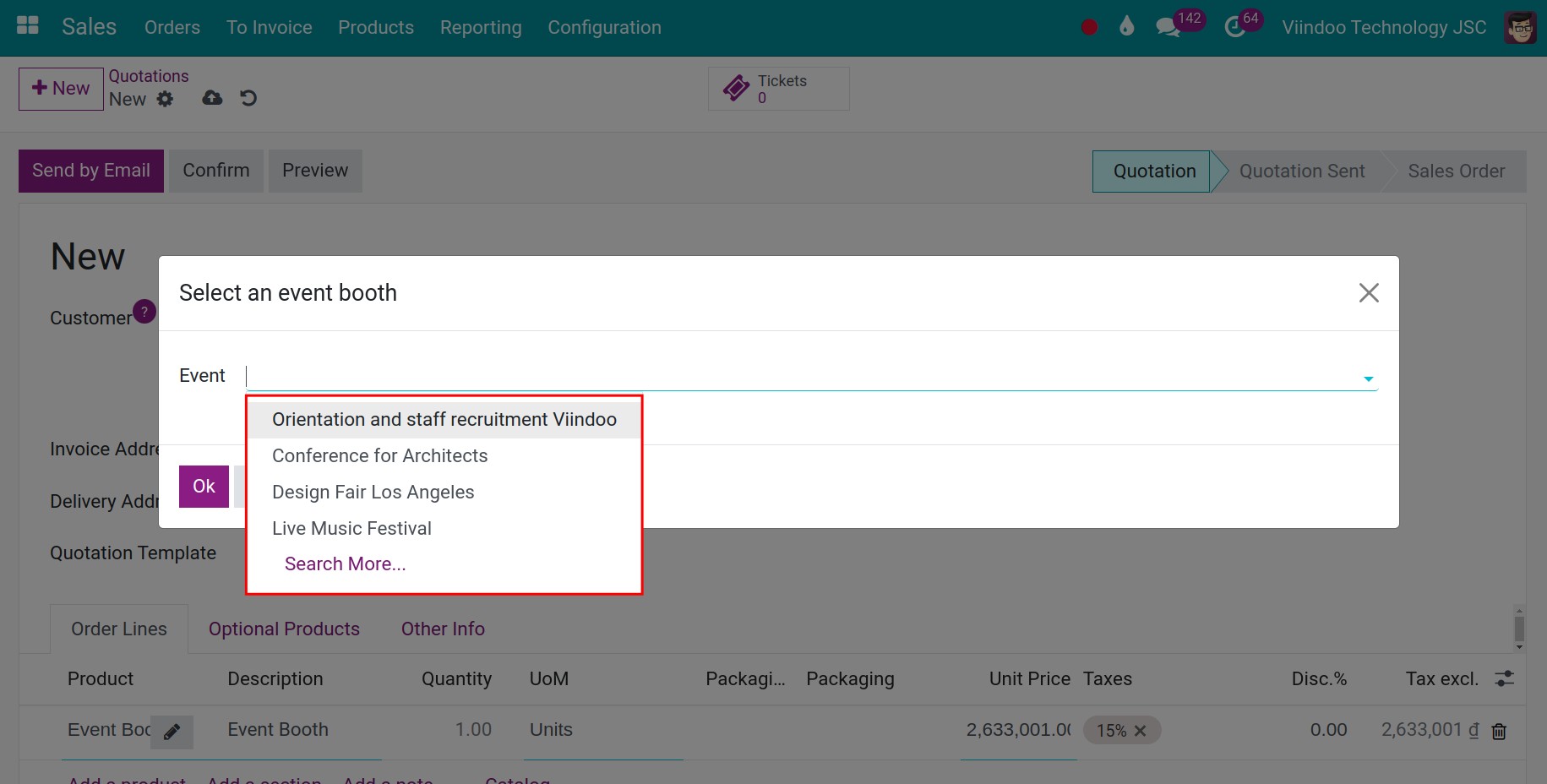Open the Products menu
1547x784 pixels.
click(x=376, y=28)
